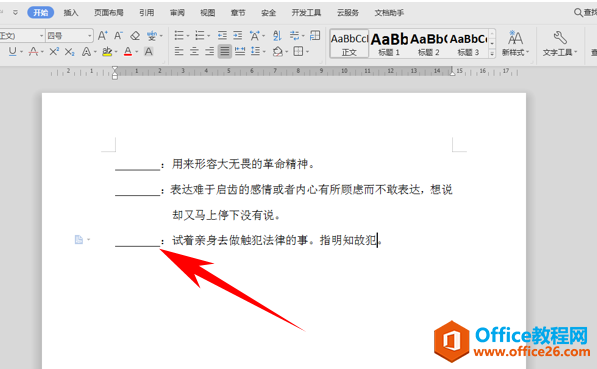Image resolution: width=597 pixels, height=369 pixels.
Task: Click the right indent marker on ruler
Action: pos(452,73)
